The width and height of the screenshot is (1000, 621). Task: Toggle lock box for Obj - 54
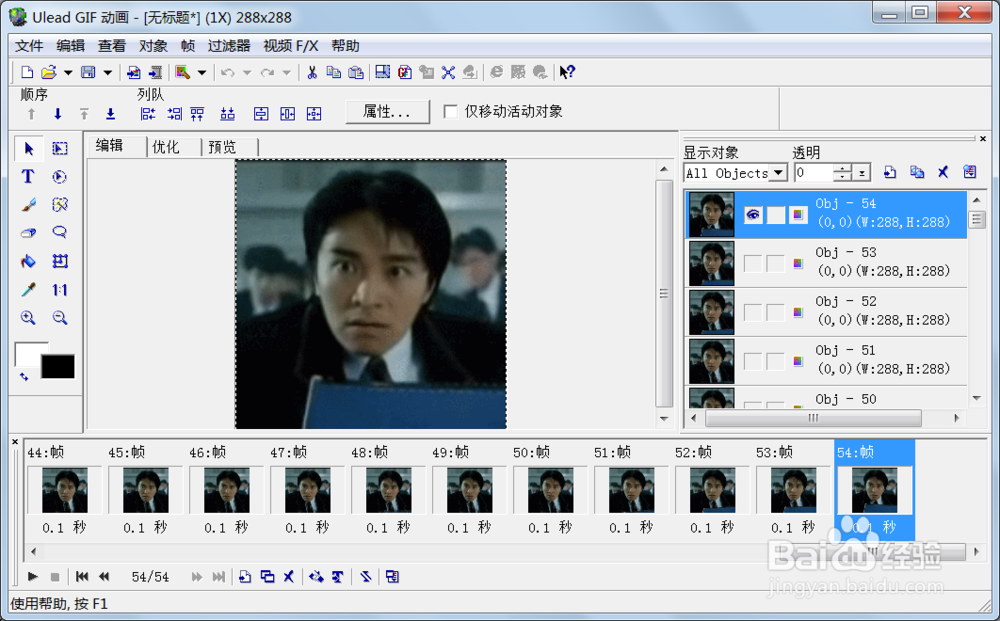tap(776, 215)
